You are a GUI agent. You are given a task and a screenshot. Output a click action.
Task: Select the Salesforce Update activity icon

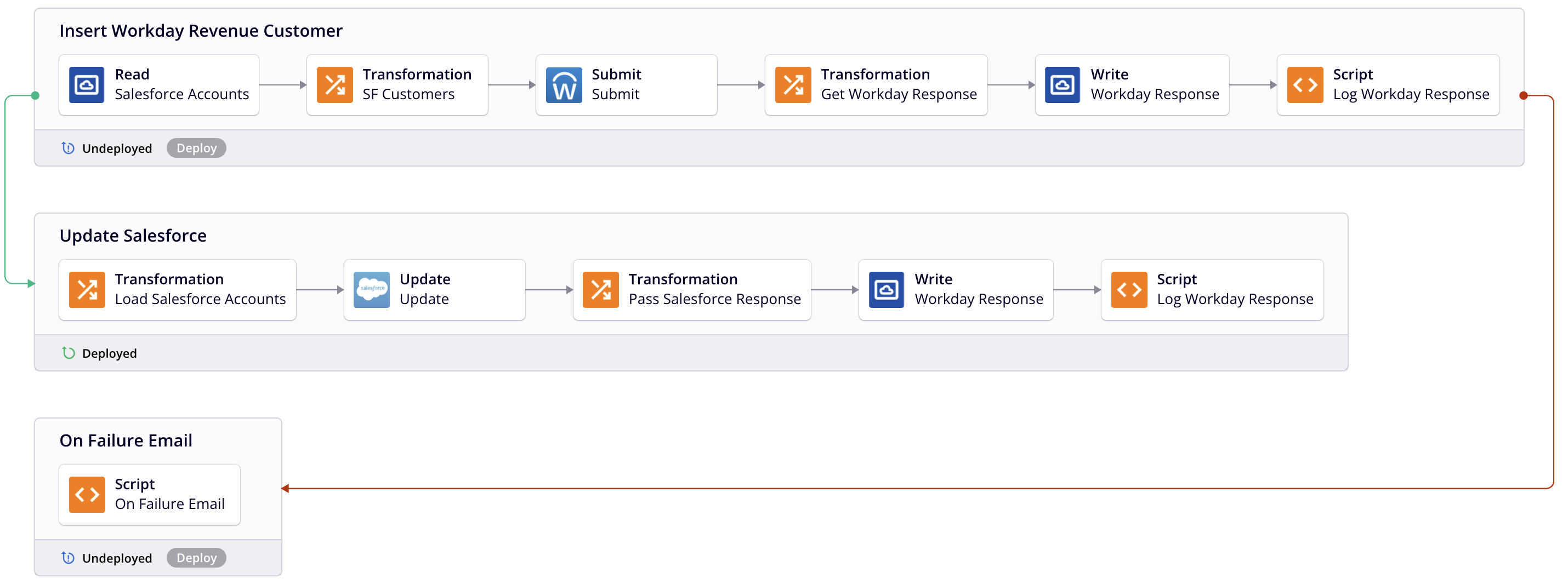pos(371,290)
